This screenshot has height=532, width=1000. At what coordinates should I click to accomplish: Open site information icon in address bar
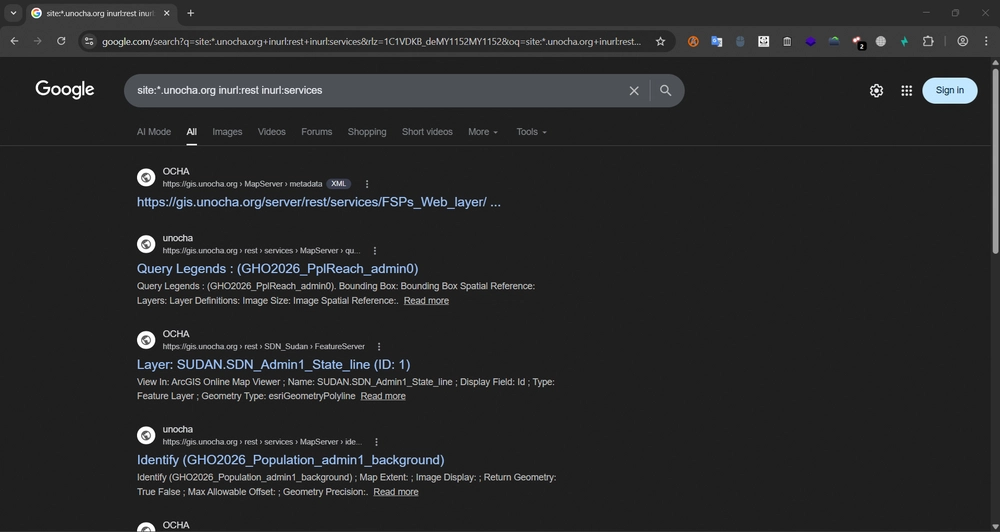pyautogui.click(x=89, y=41)
